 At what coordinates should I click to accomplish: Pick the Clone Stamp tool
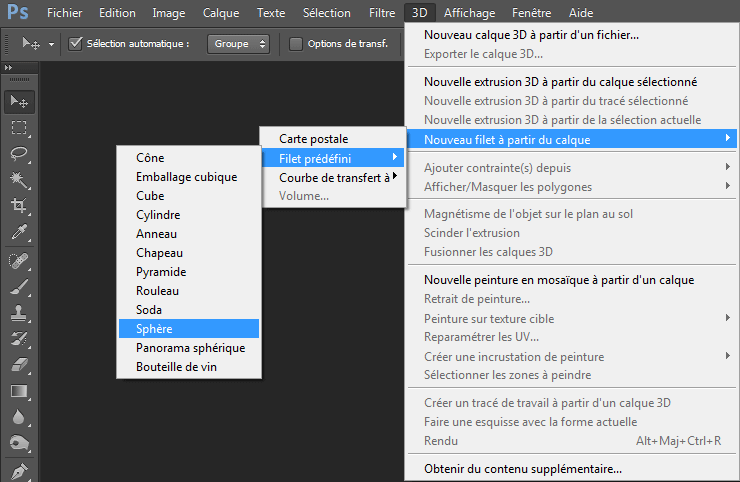19,312
